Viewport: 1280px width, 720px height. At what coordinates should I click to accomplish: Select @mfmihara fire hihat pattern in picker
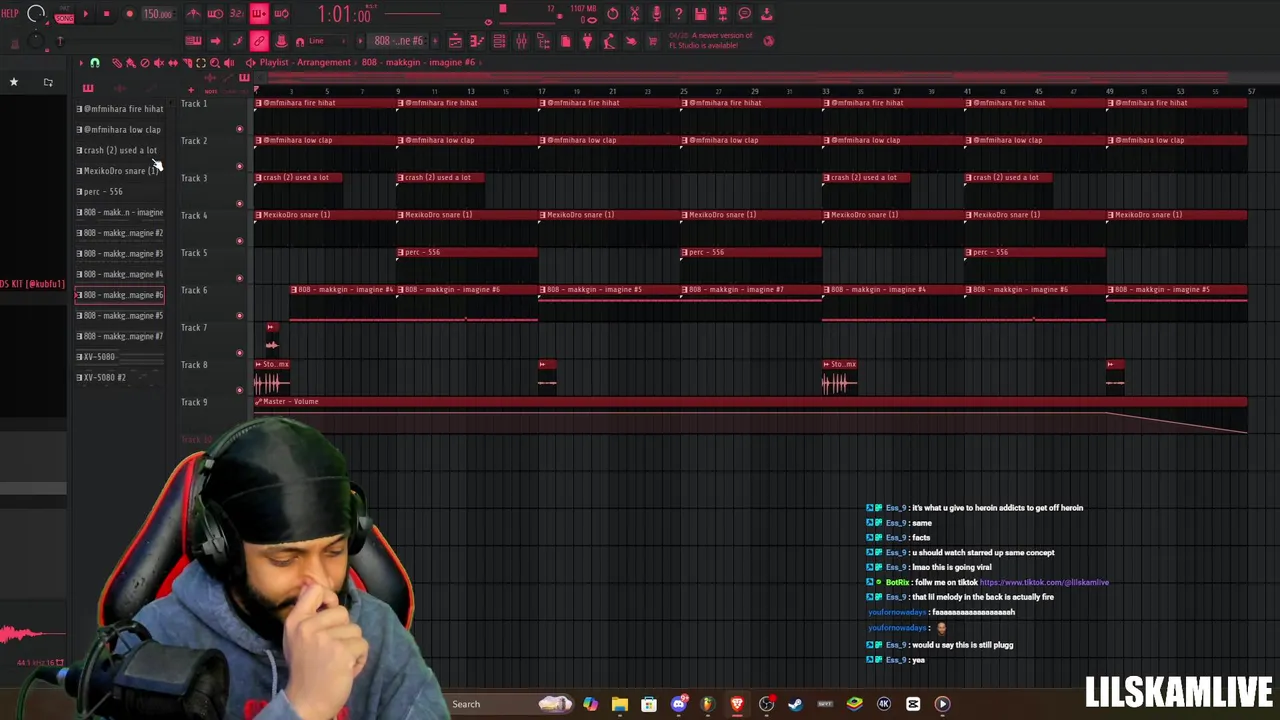click(120, 109)
